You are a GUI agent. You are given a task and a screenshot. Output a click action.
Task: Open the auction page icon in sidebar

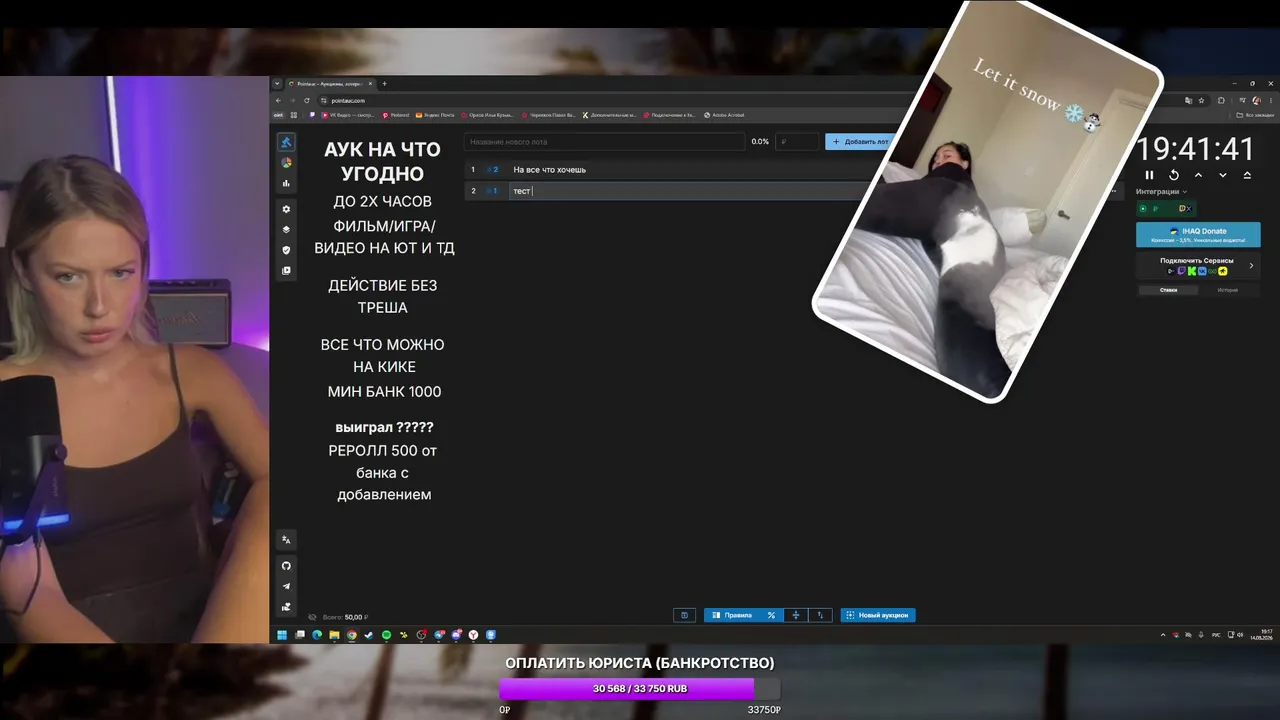pos(286,142)
